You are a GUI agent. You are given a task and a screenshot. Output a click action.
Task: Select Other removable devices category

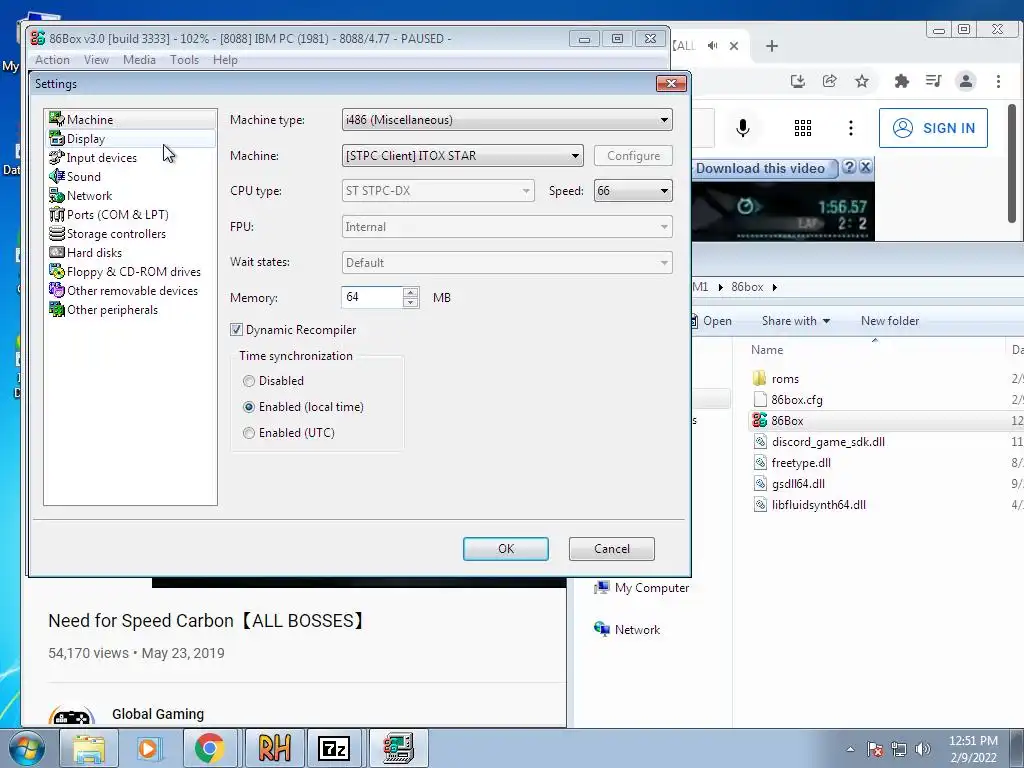[132, 290]
